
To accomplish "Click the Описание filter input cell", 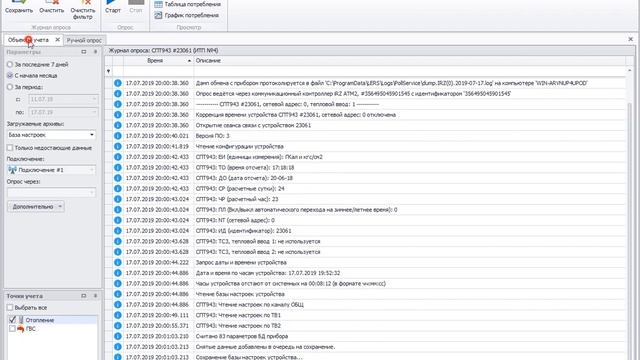I will pyautogui.click(x=409, y=71).
